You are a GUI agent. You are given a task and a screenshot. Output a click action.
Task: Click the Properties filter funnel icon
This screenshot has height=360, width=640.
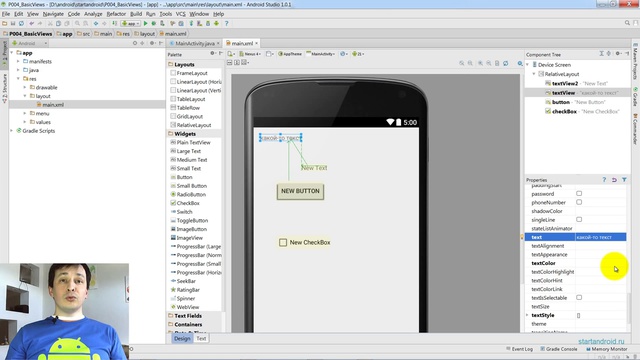624,180
